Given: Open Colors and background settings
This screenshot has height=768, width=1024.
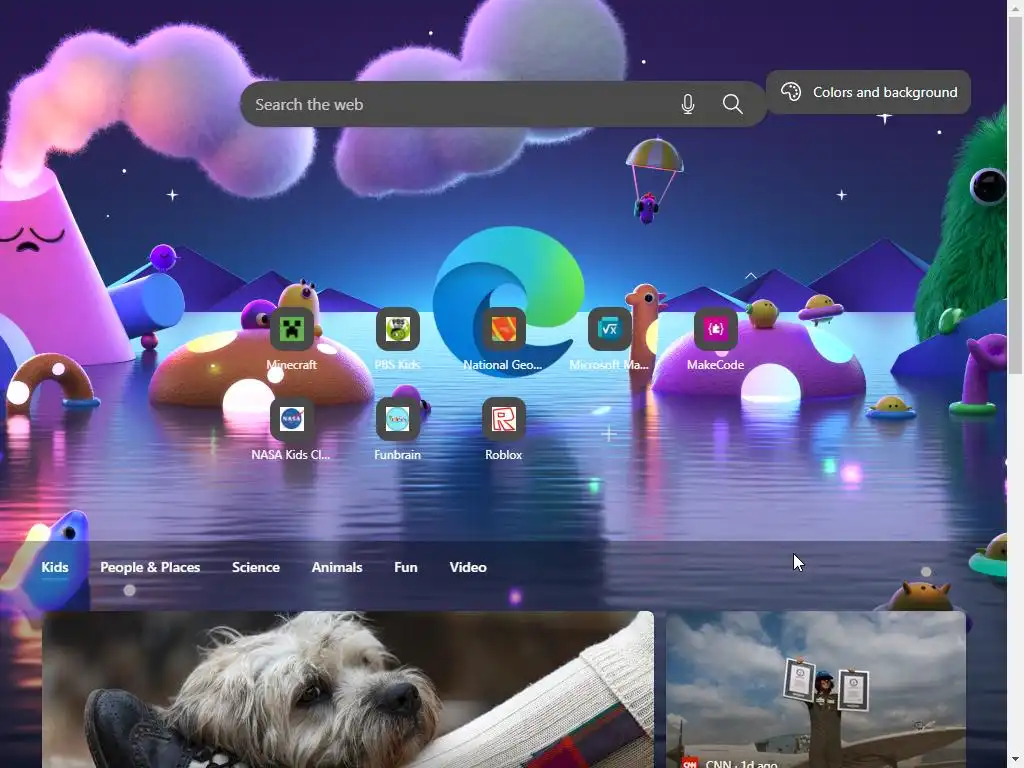Looking at the screenshot, I should (868, 92).
